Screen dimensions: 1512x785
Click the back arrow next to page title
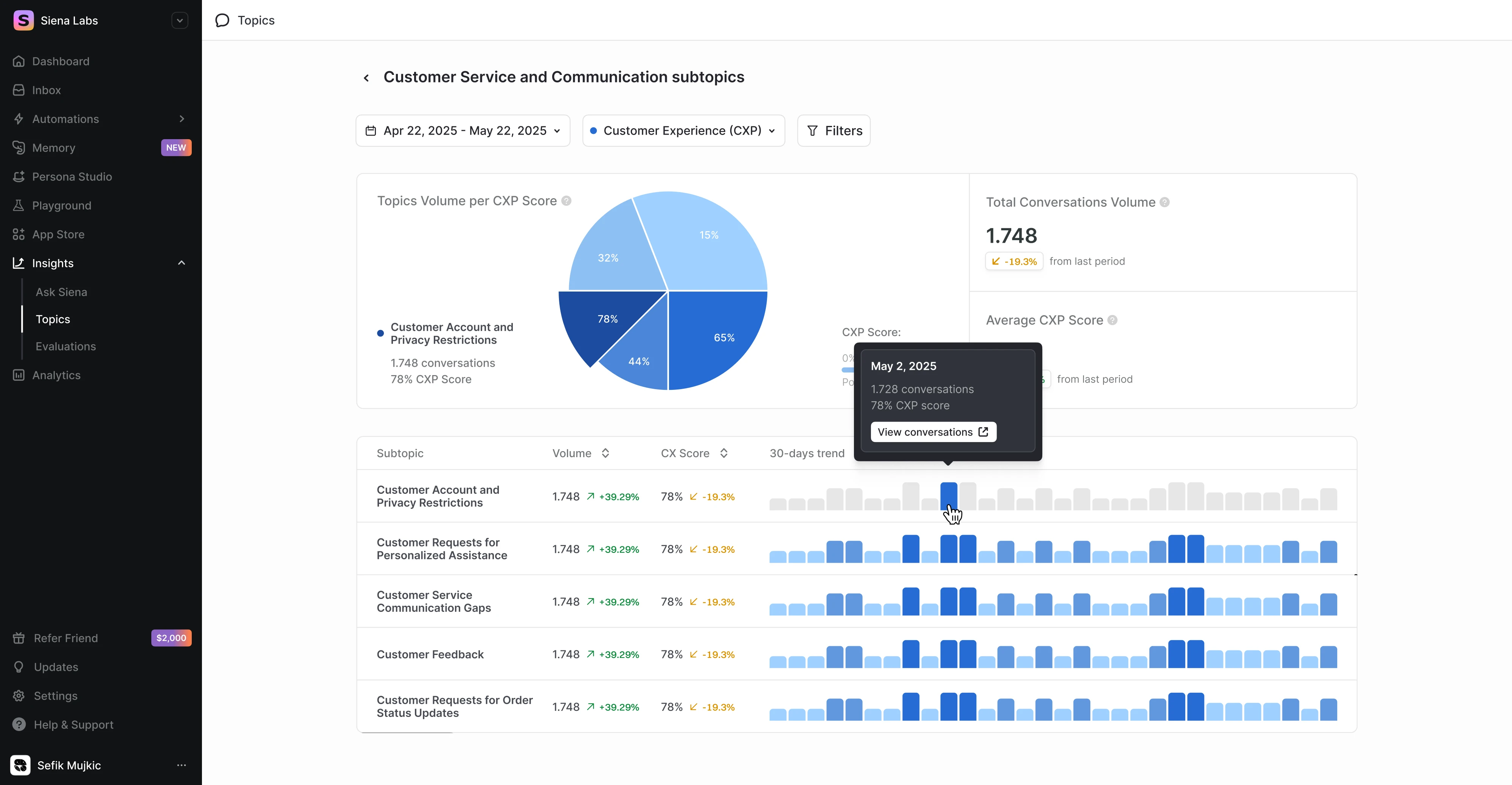(366, 78)
